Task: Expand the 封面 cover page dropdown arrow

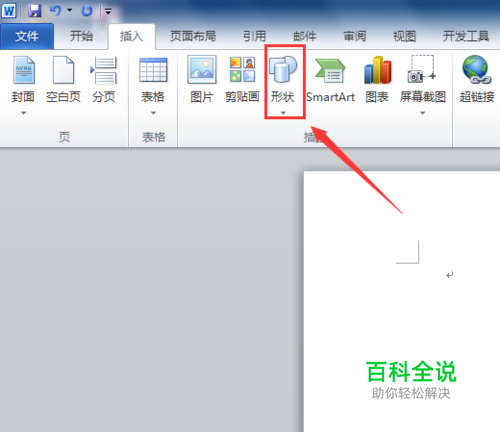Action: (23, 113)
